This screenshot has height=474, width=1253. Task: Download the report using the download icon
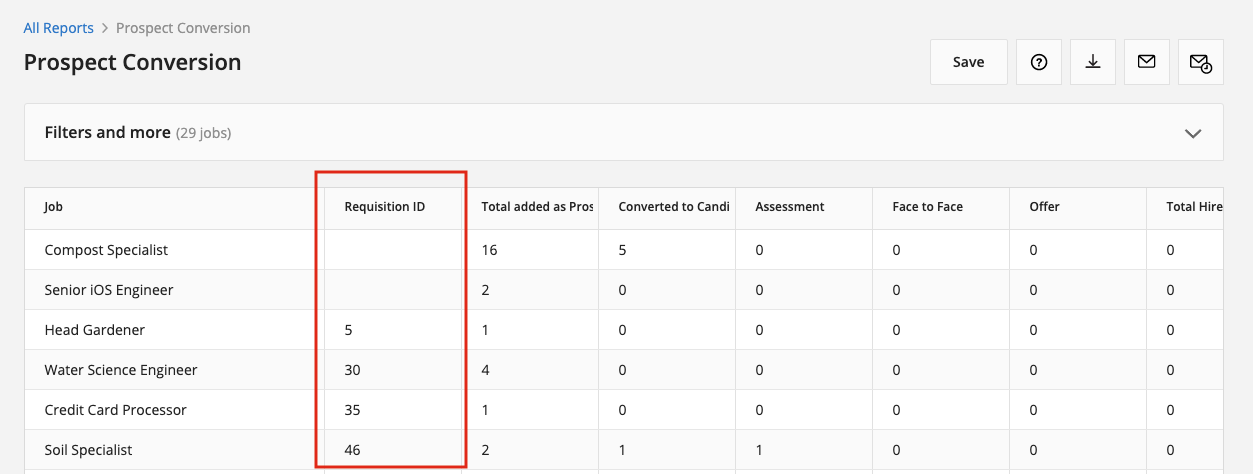(x=1093, y=62)
